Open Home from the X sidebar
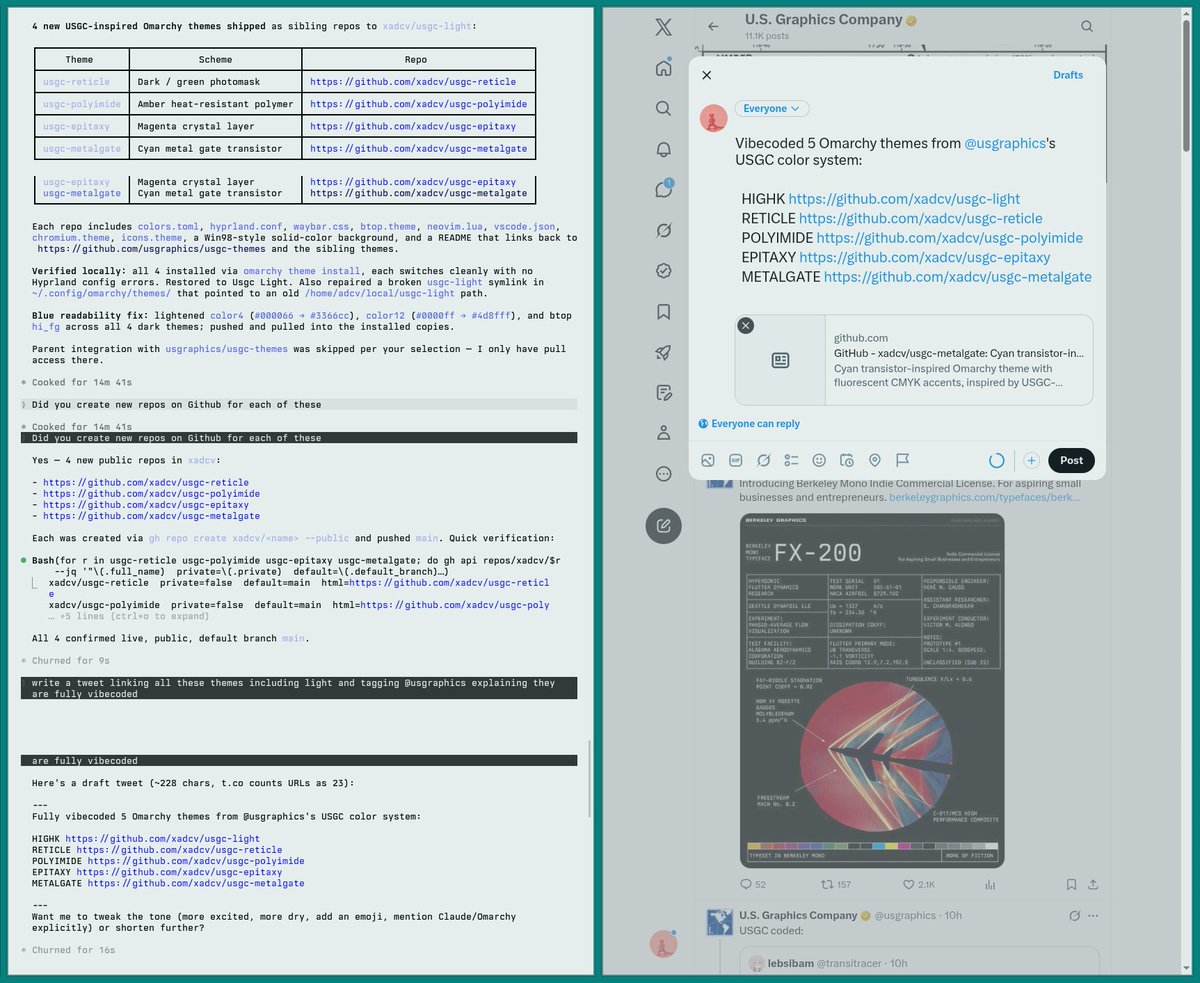The image size is (1200, 983). (x=664, y=69)
